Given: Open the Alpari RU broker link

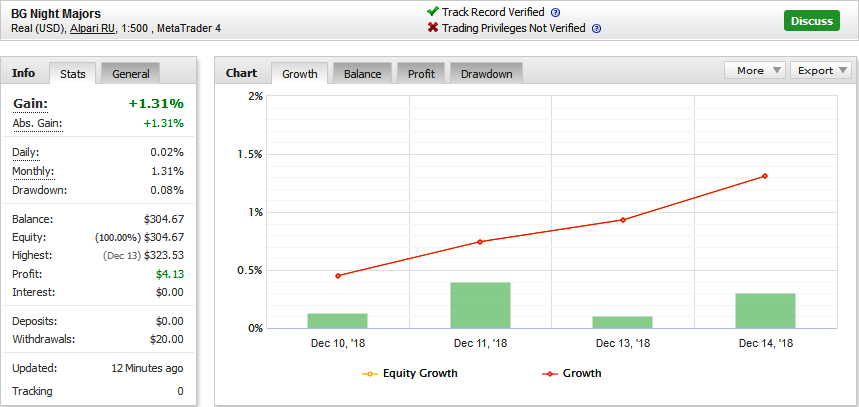Looking at the screenshot, I should tap(93, 28).
